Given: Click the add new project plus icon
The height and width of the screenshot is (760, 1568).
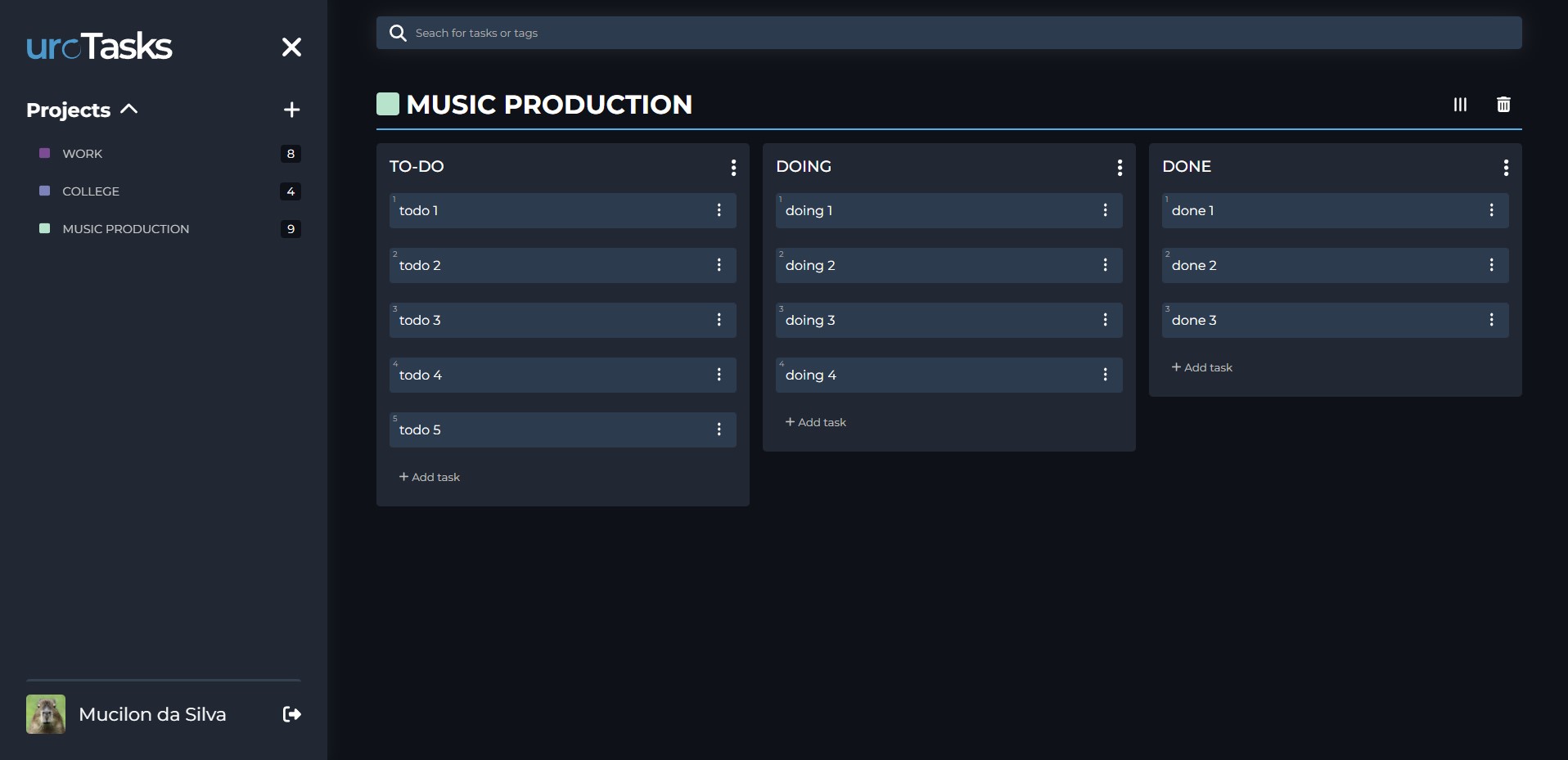Looking at the screenshot, I should tap(291, 109).
